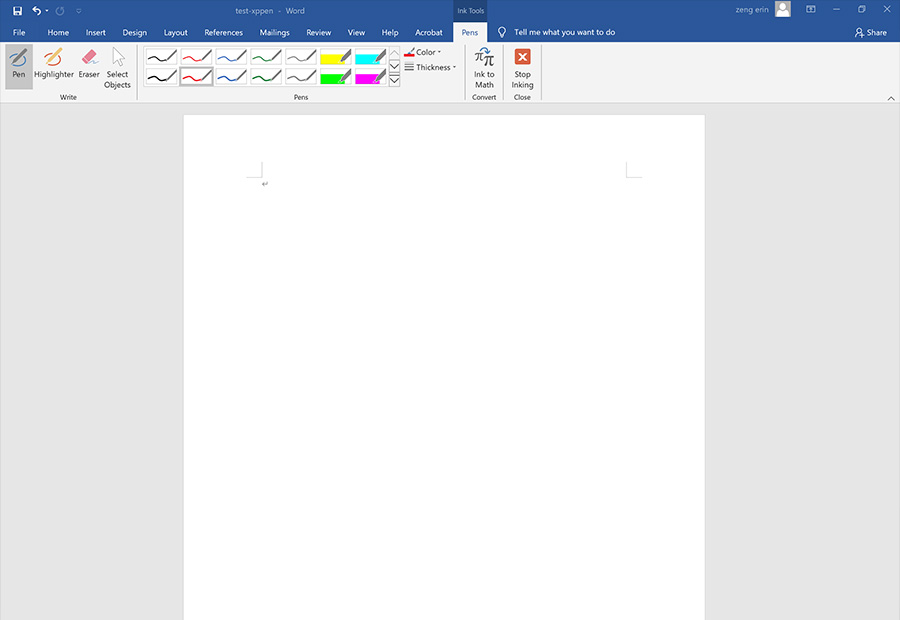Select the Pen tool in Write group
Viewport: 900px width, 620px height.
click(x=19, y=66)
